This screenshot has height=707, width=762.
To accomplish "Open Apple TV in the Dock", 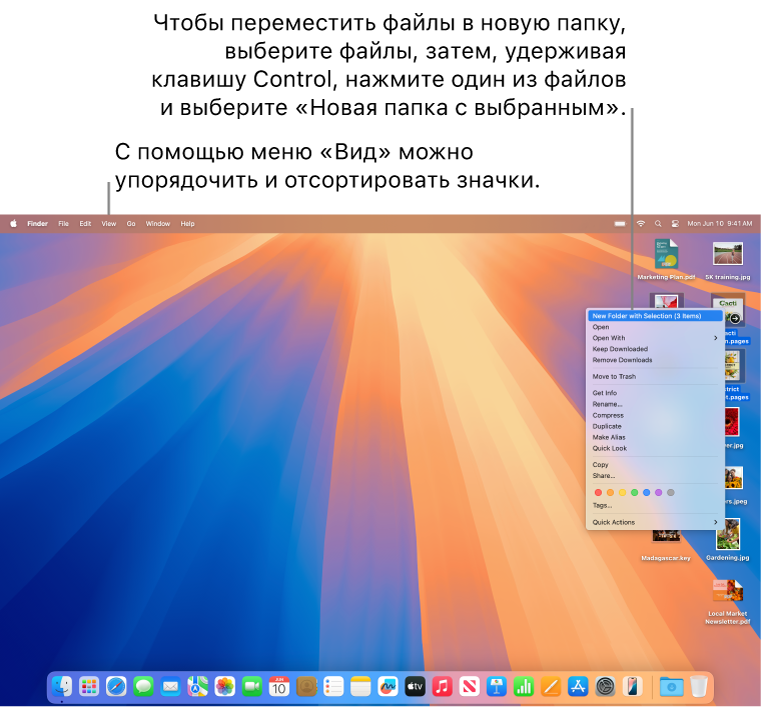I will pyautogui.click(x=415, y=687).
